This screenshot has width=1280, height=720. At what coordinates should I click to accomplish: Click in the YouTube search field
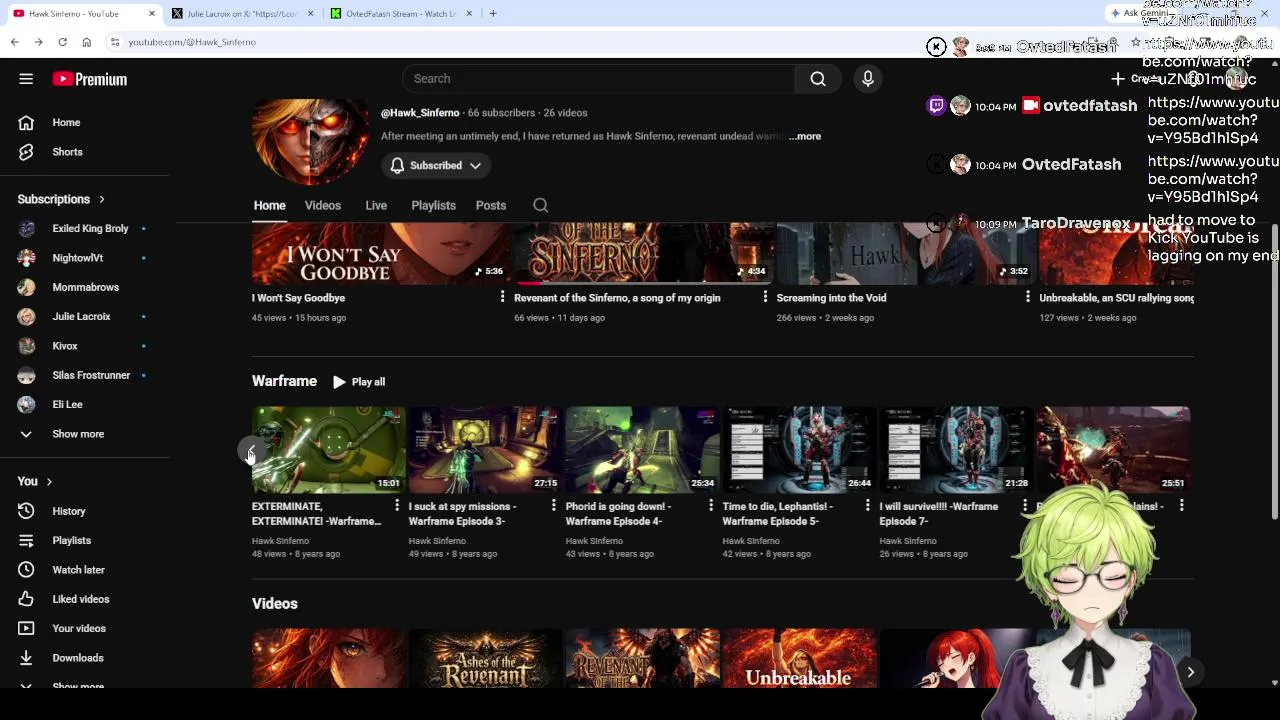tap(598, 79)
